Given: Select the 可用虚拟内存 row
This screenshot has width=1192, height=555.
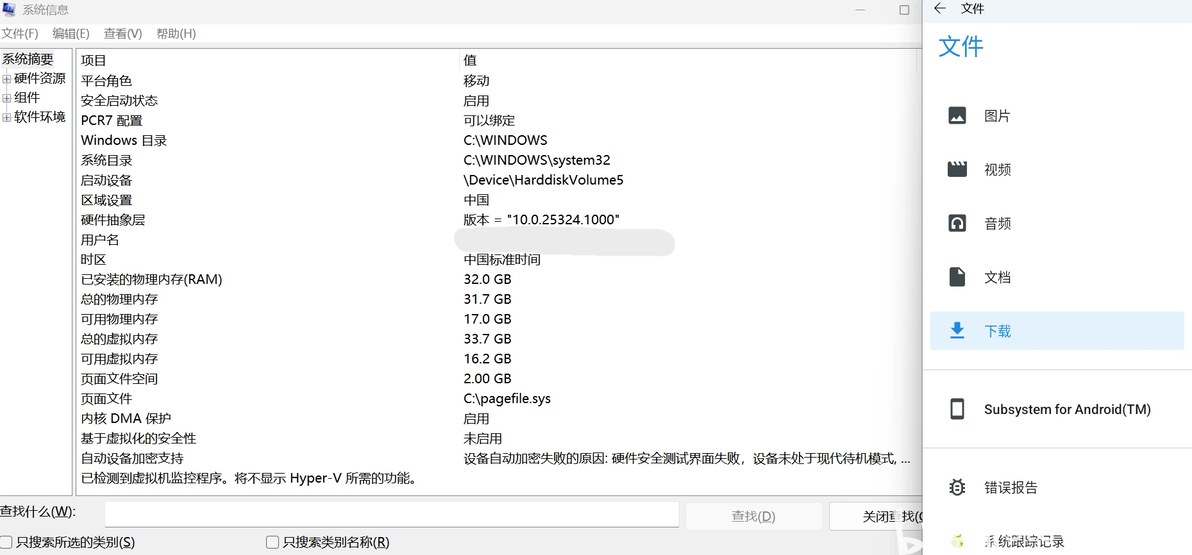Looking at the screenshot, I should click(497, 358).
